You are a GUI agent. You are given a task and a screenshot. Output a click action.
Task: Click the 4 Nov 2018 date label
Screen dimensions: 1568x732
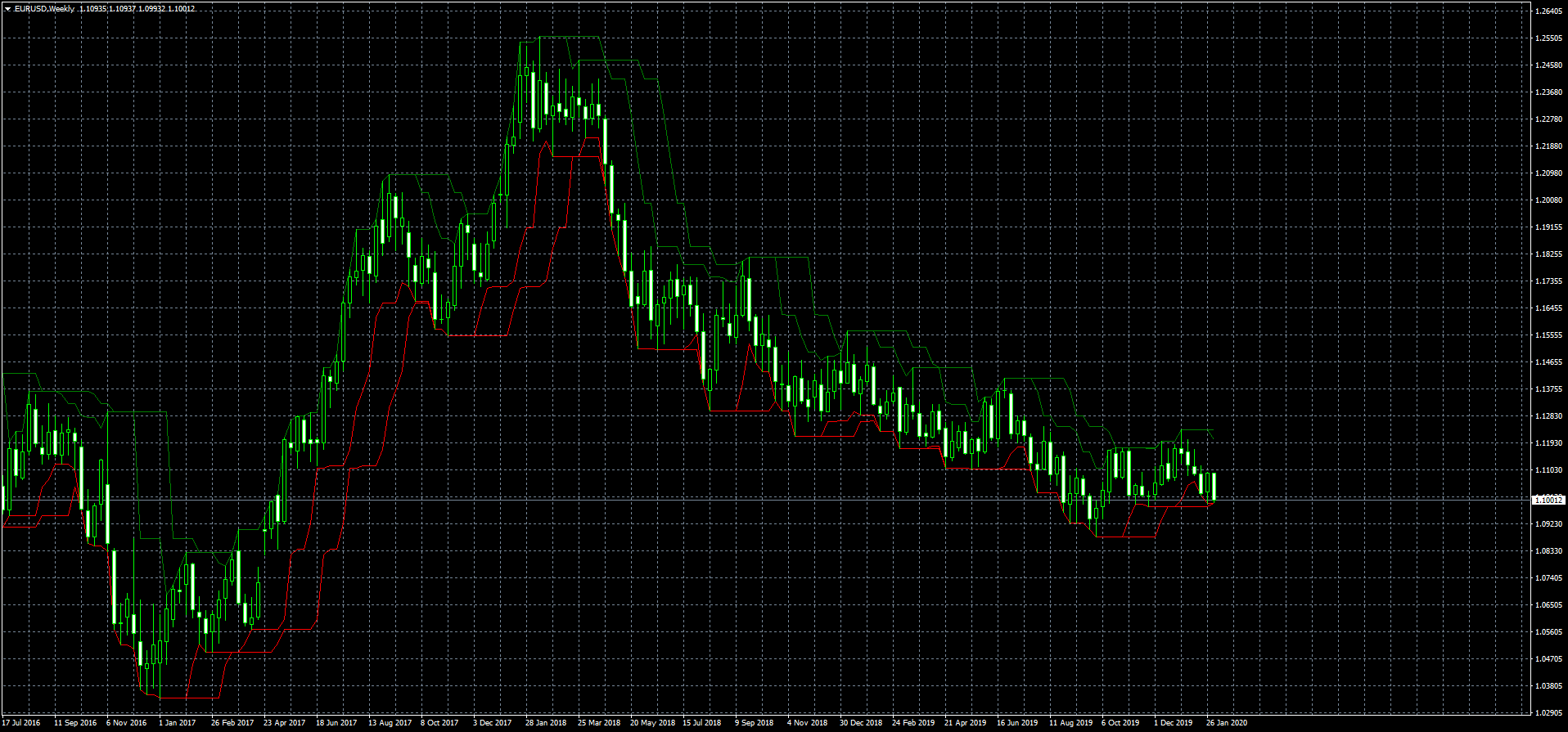point(807,723)
